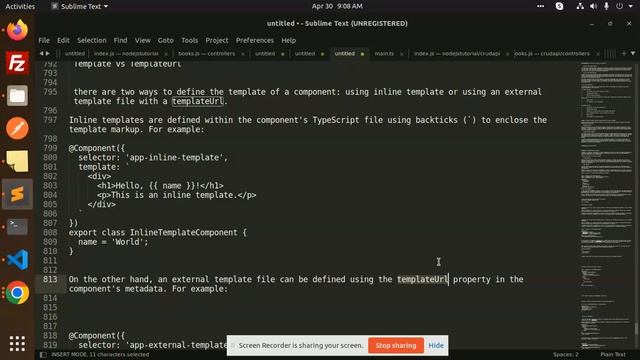The image size is (640, 360).
Task: Hide the screen sharing notification
Action: point(436,345)
